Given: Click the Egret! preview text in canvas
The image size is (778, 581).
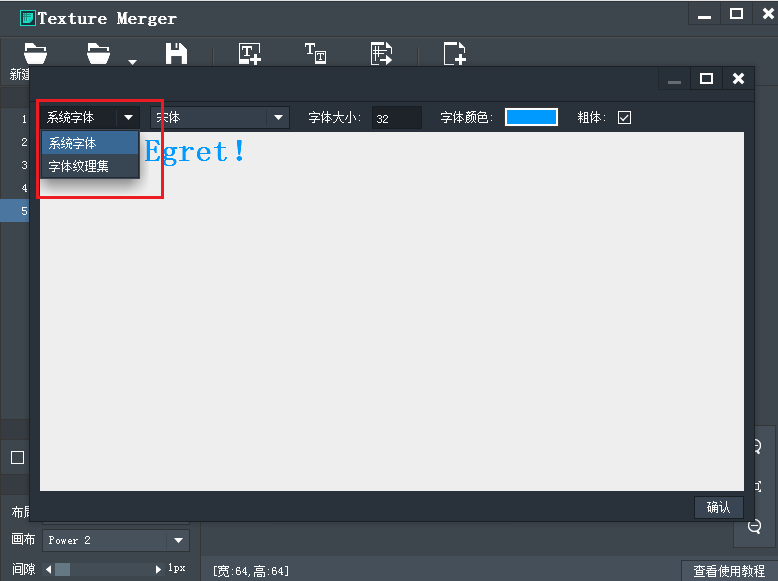Looking at the screenshot, I should coord(195,151).
